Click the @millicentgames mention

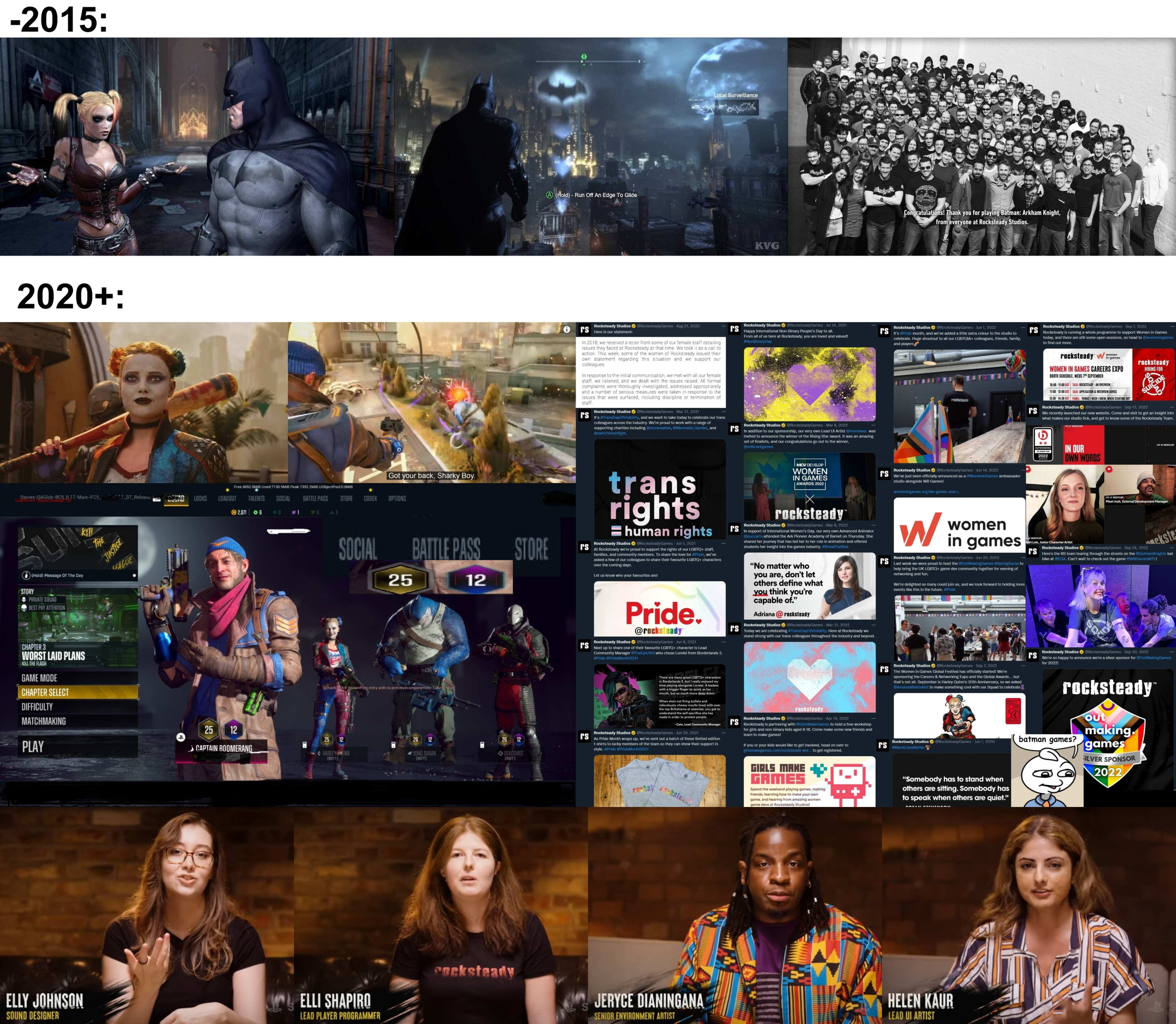(x=758, y=447)
